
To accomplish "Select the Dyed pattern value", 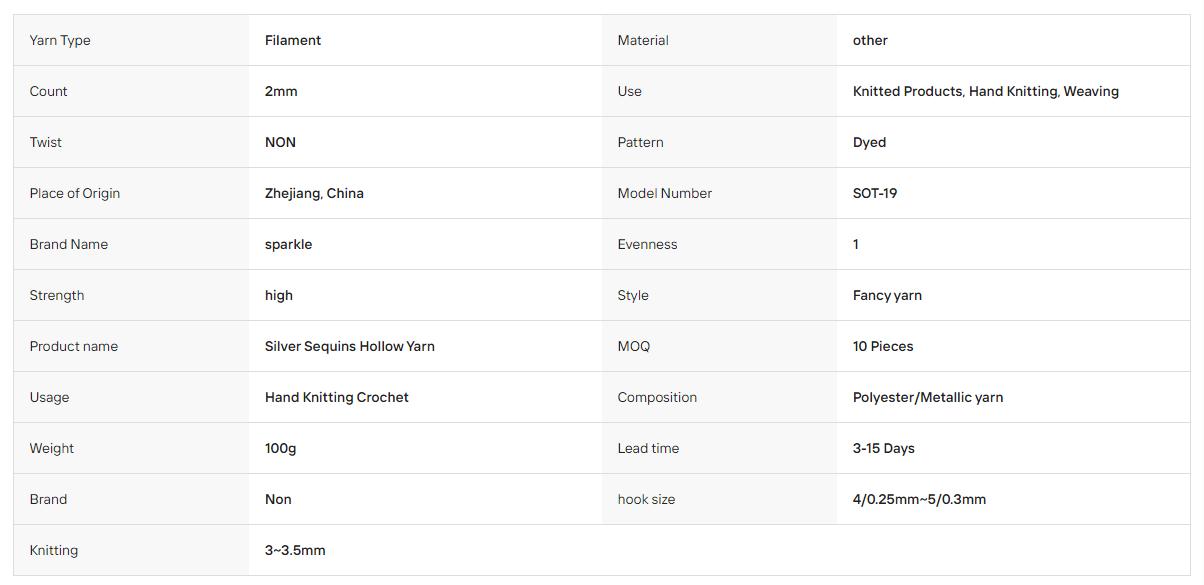I will [x=869, y=142].
